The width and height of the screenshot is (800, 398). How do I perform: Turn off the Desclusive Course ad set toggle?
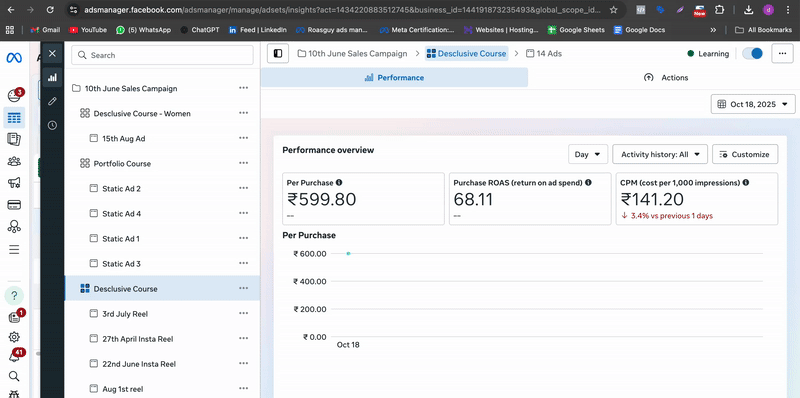(x=752, y=54)
